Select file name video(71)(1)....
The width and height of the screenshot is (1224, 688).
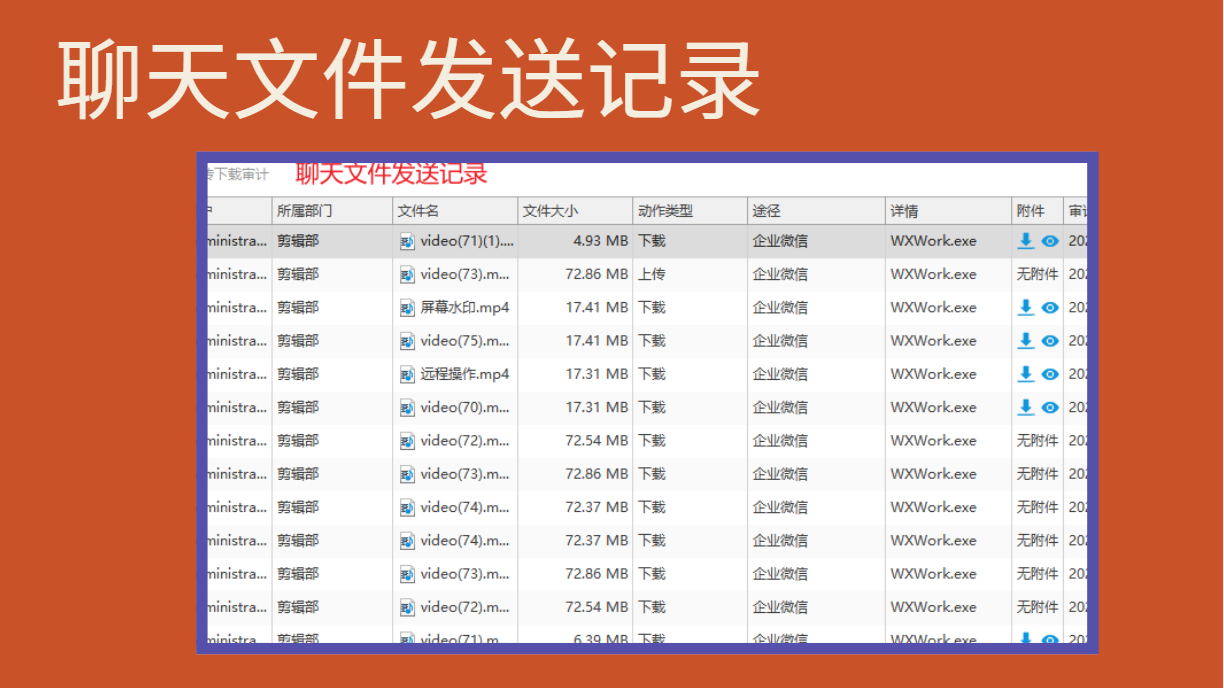coord(467,241)
